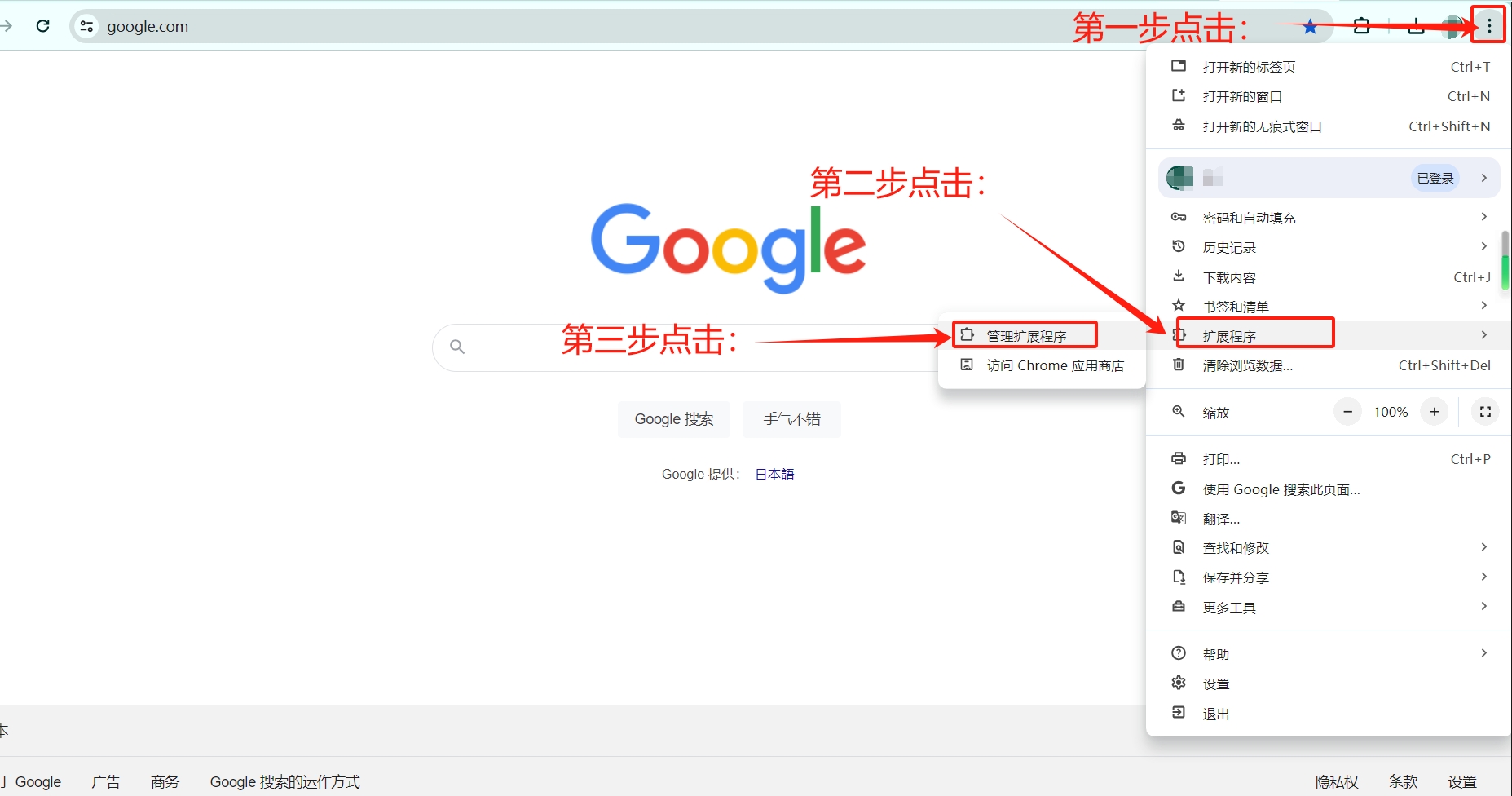Toggle fullscreen mode icon in zoom row
This screenshot has width=1512, height=796.
1485,412
